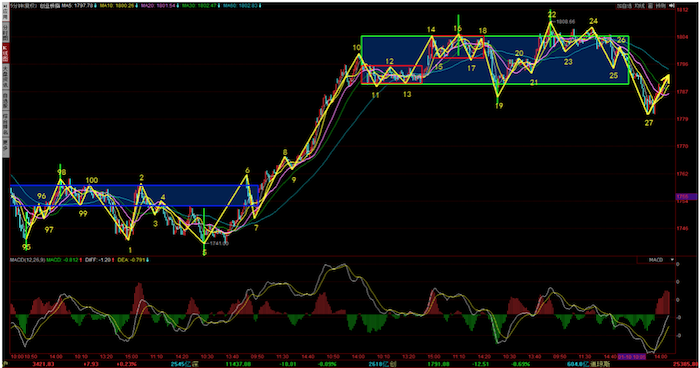700x368 pixels.
Task: Click the arrow icon after the DIFF value
Action: point(114,259)
